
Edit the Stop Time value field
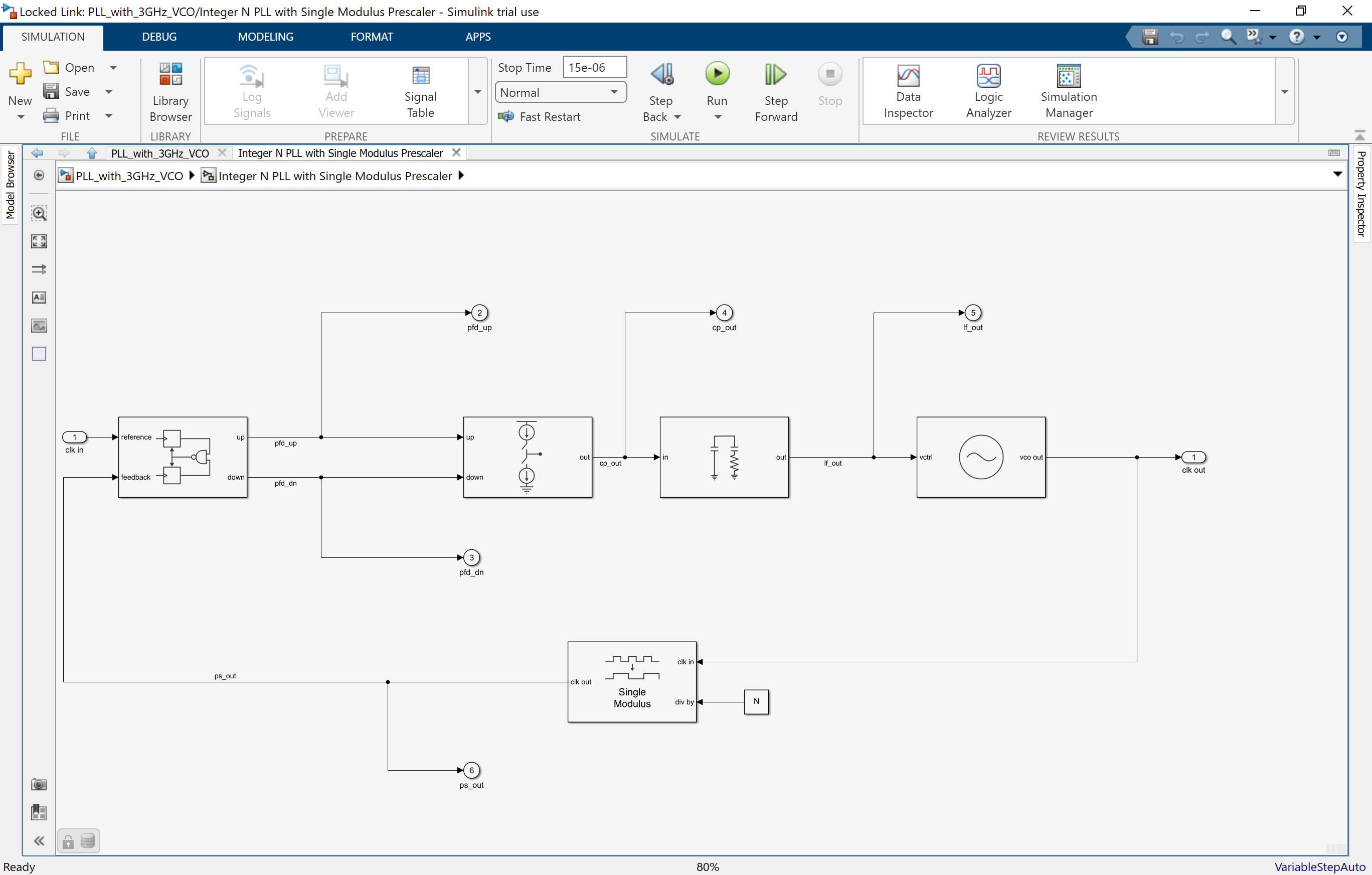(x=594, y=67)
